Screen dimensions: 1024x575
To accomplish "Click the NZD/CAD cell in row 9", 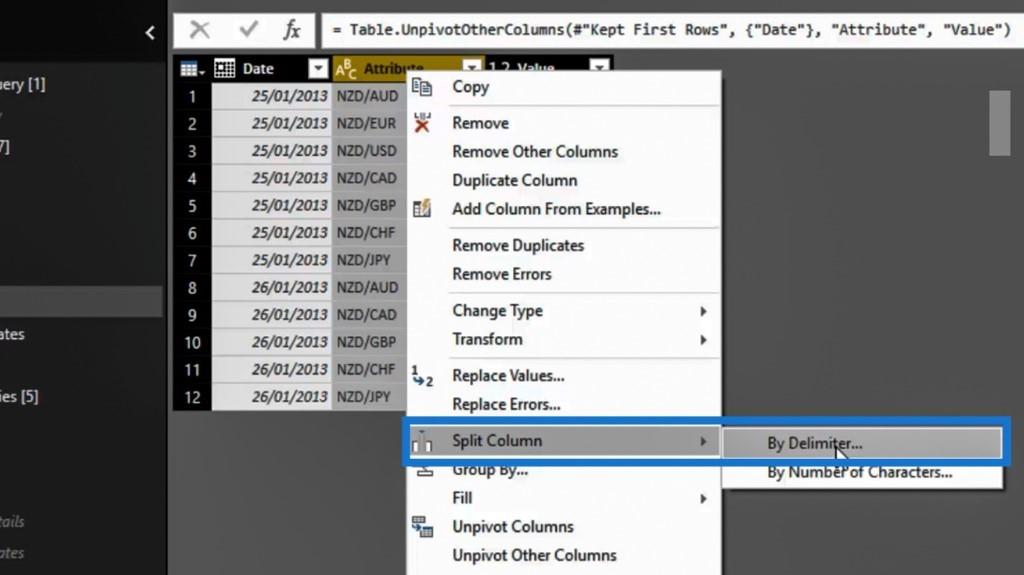I will [x=367, y=316].
